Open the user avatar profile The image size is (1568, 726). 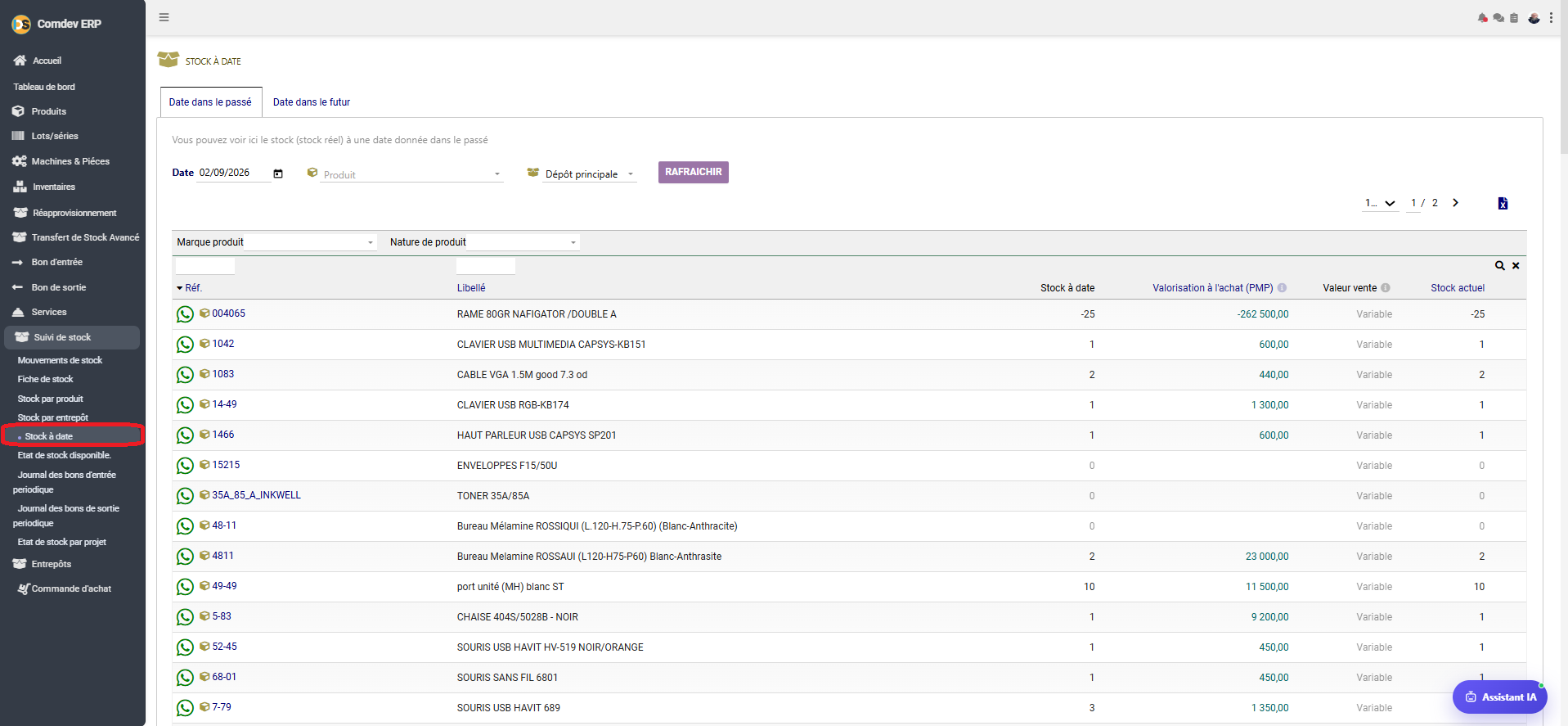[1534, 18]
